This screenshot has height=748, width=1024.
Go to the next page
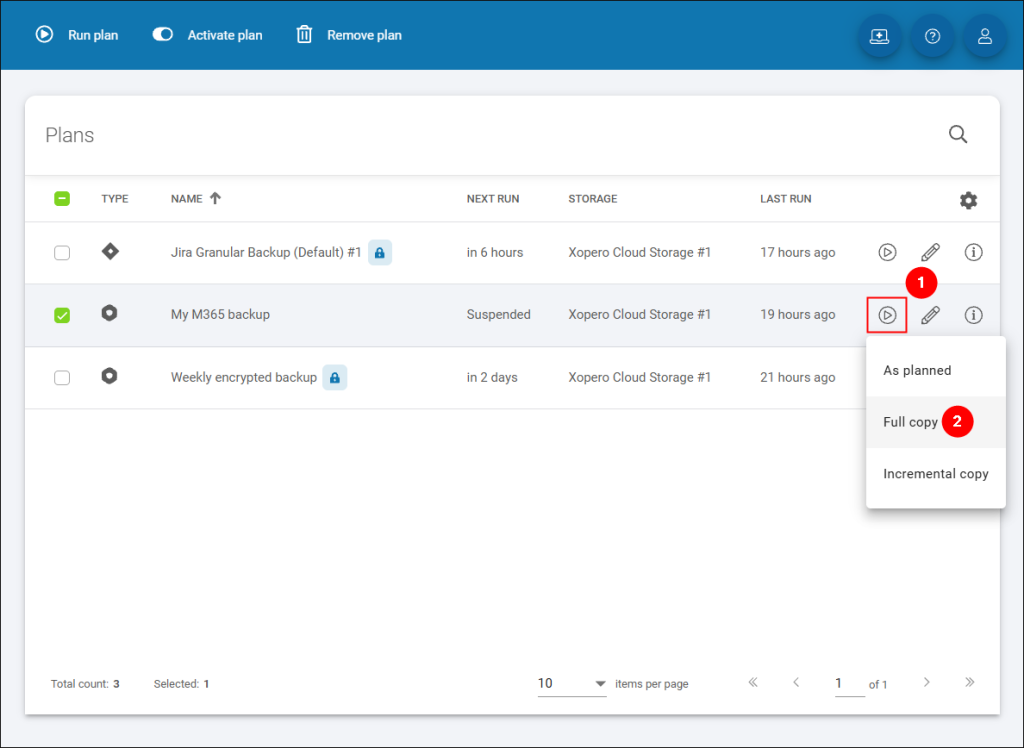coord(926,682)
